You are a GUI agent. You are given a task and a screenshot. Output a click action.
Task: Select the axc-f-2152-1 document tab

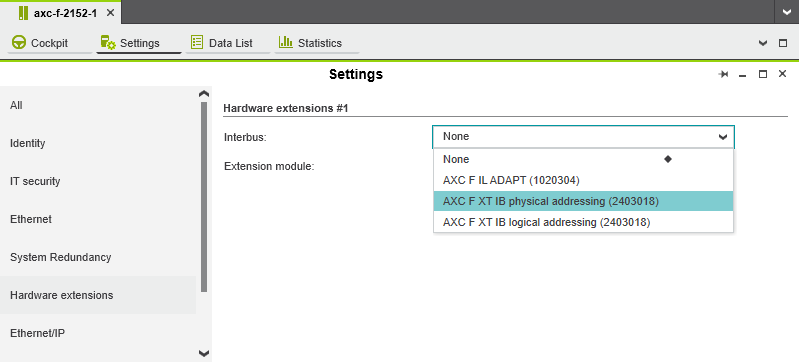point(60,13)
